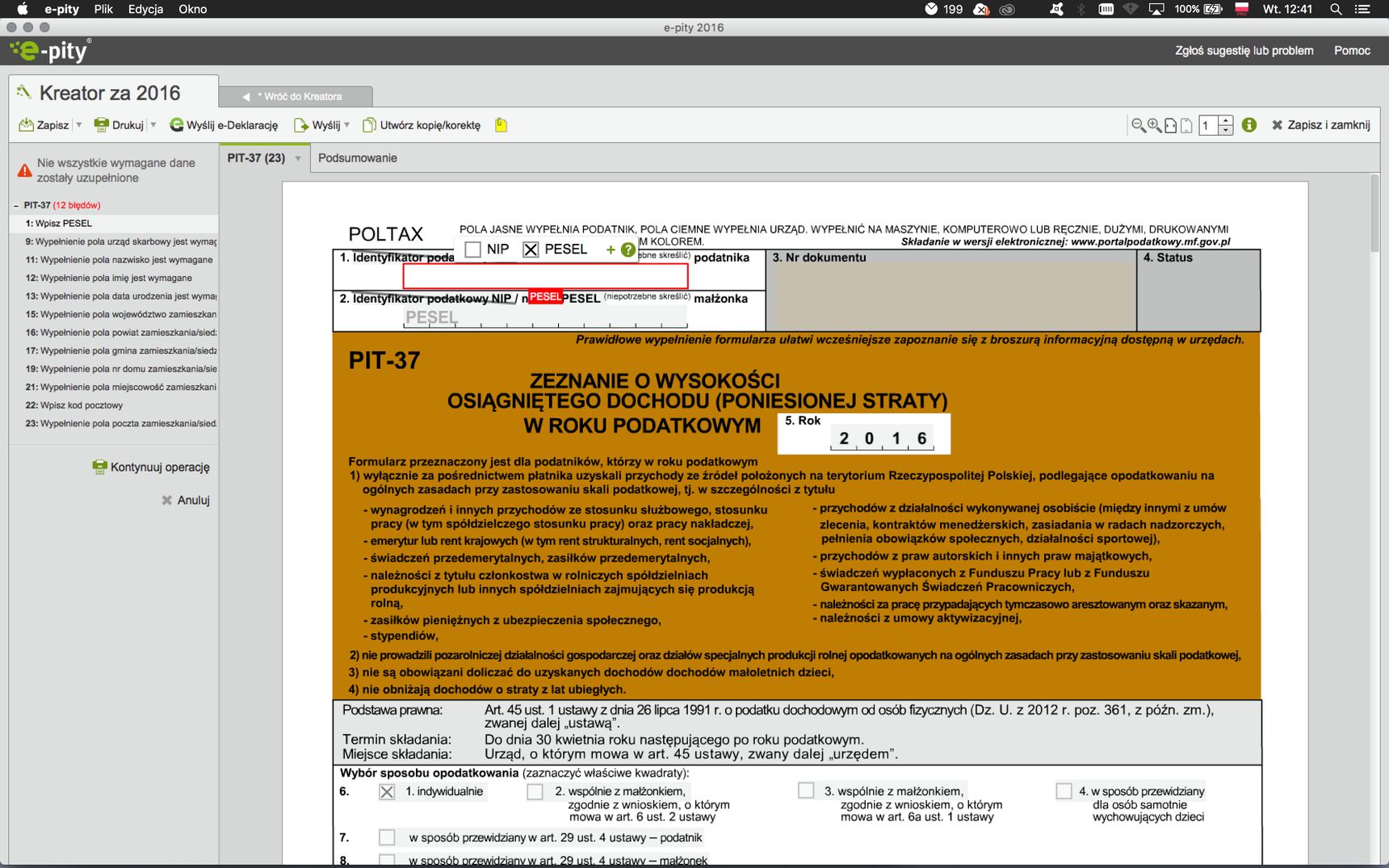1389x868 pixels.
Task: Click the Wyślij document arrow icon
Action: [301, 125]
